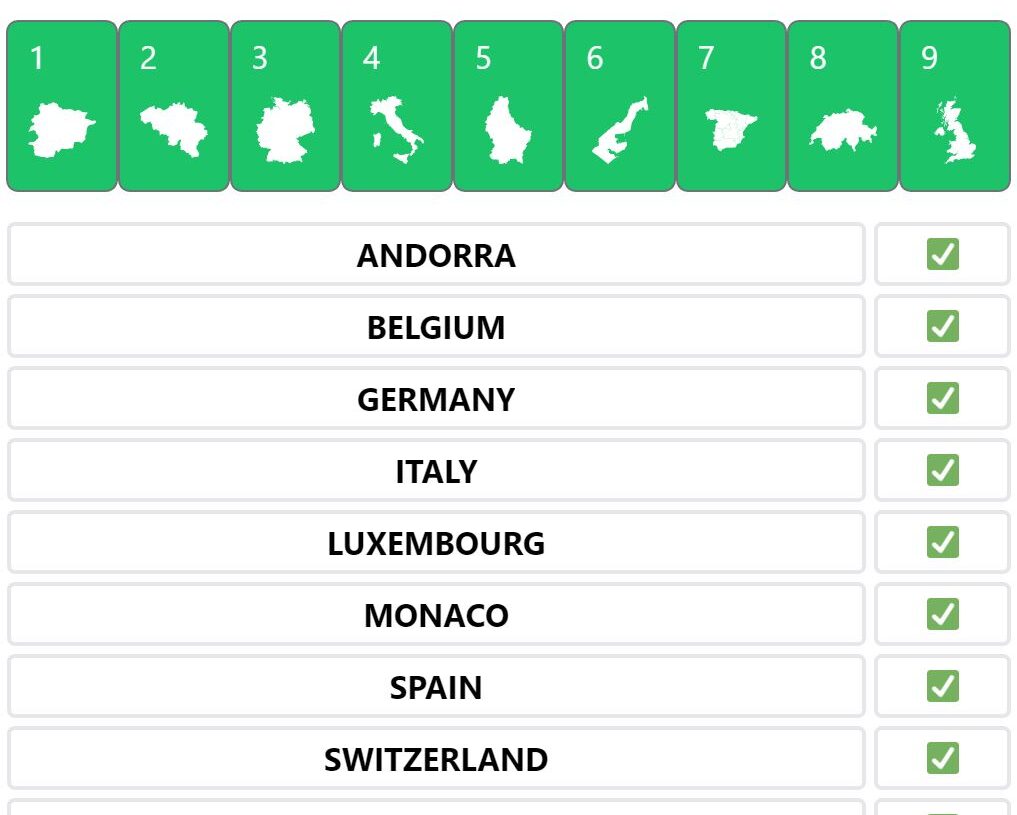Select card 1 with Andorra silhouette
Viewport: 1017px width, 815px height.
click(62, 106)
